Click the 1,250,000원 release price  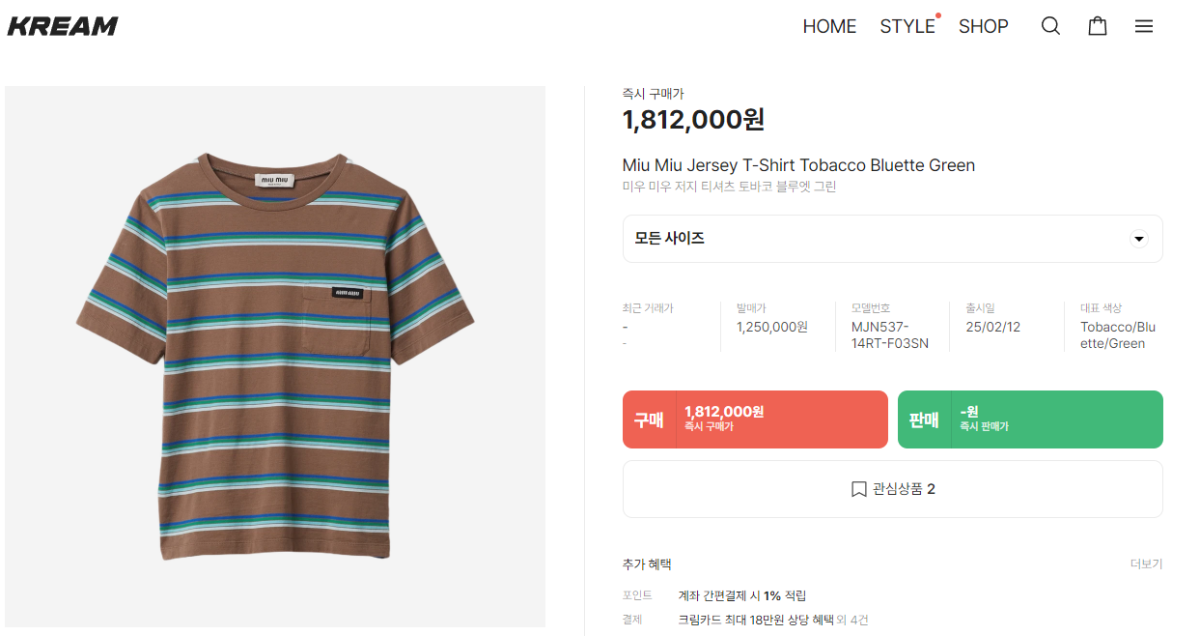click(772, 327)
